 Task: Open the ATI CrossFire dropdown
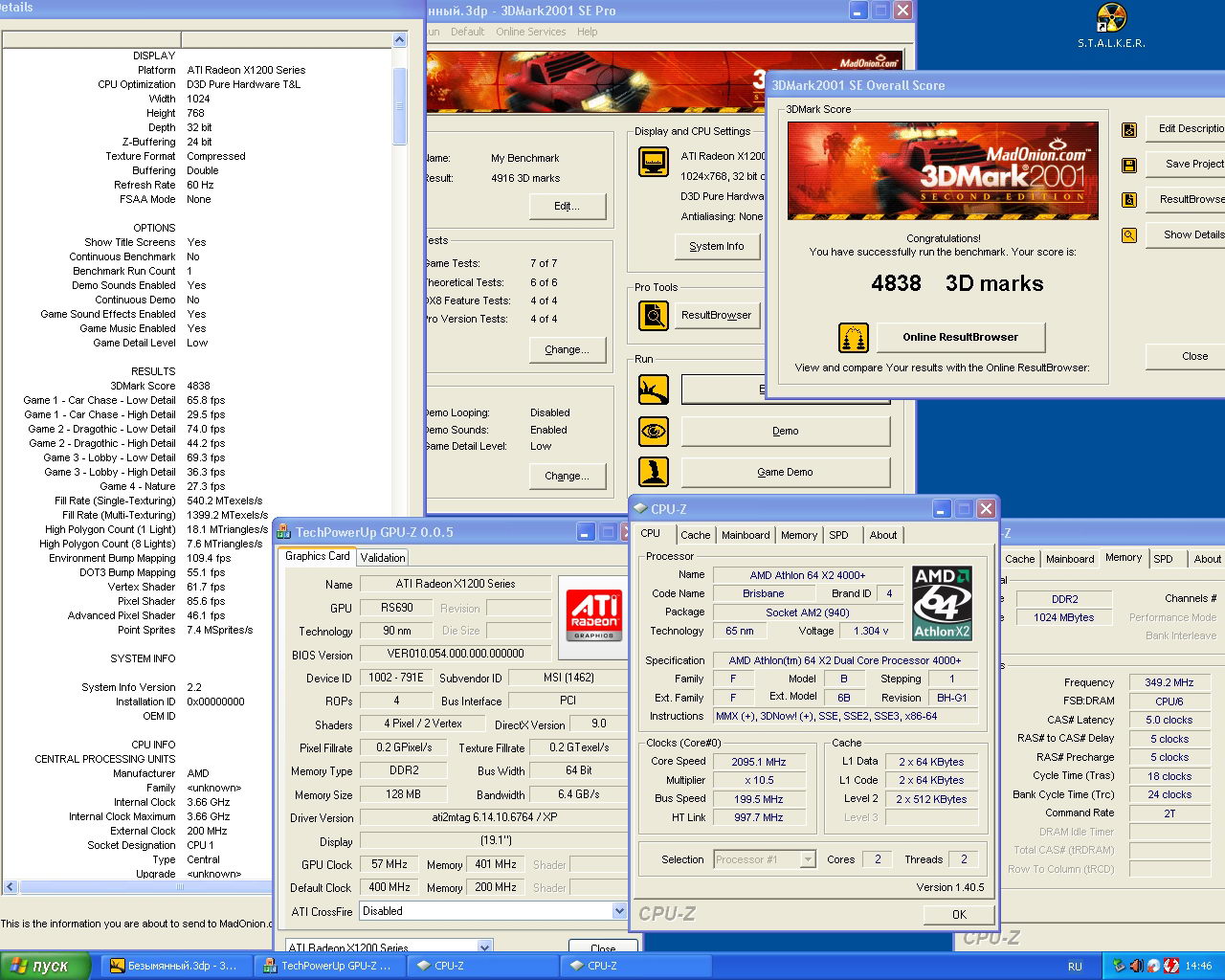(x=619, y=911)
